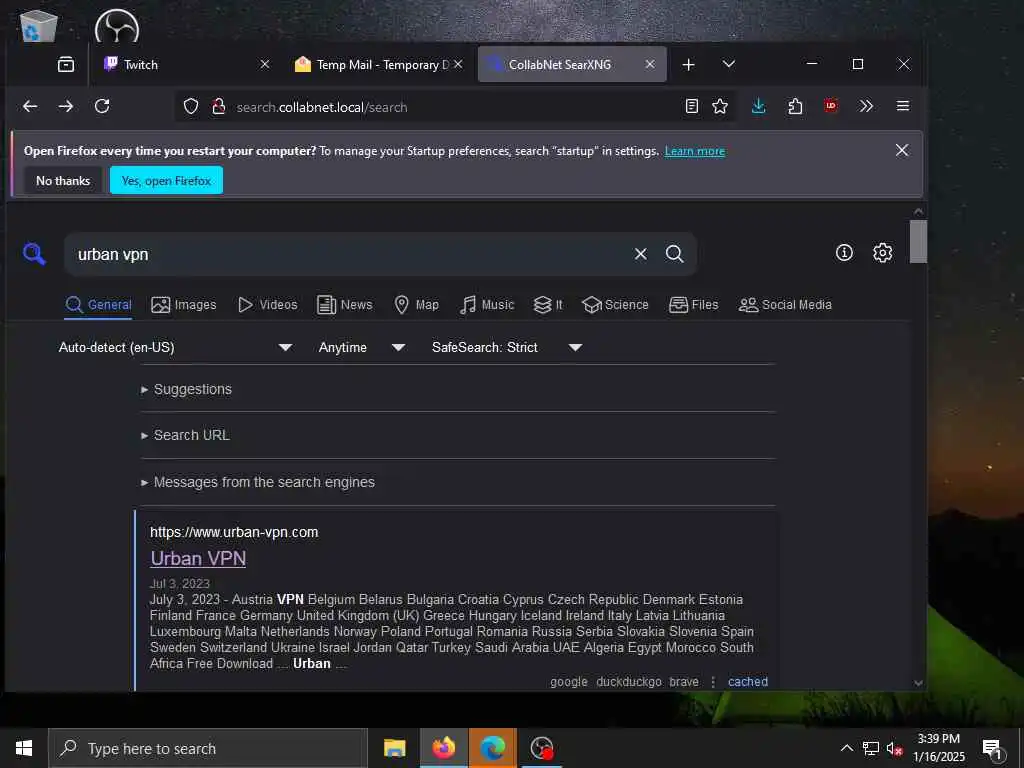The image size is (1024, 768).
Task: Select the Social Media search category
Action: click(x=785, y=305)
